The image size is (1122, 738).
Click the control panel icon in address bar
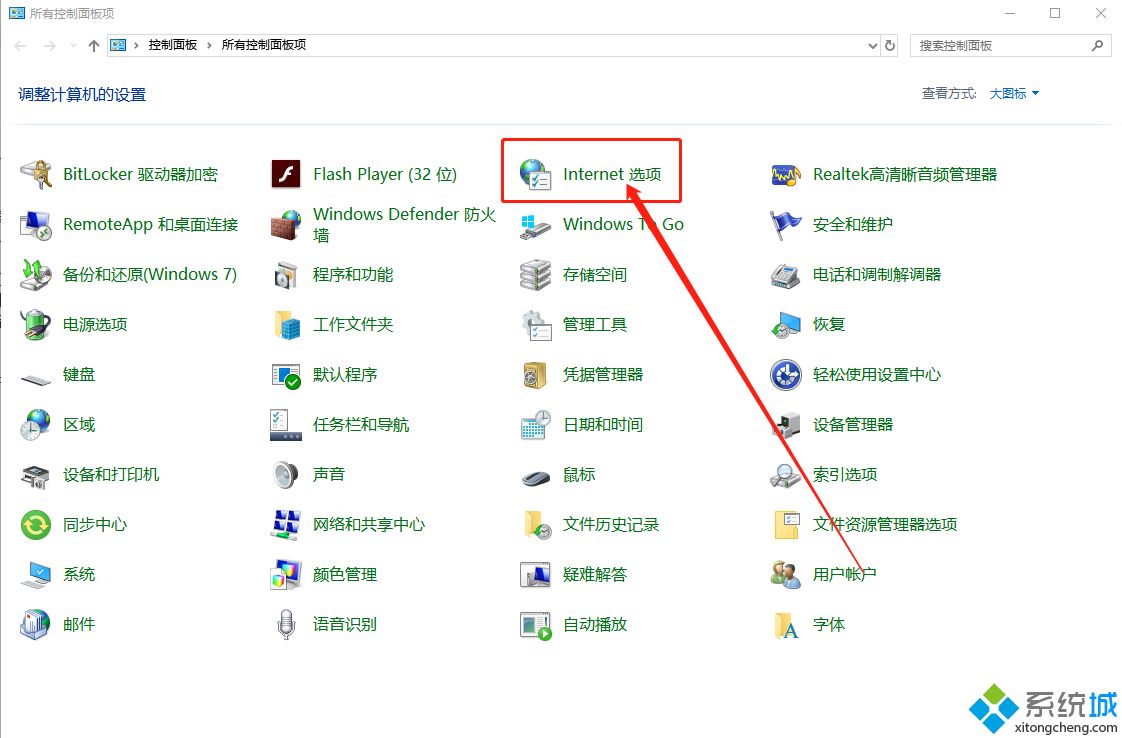(x=118, y=45)
